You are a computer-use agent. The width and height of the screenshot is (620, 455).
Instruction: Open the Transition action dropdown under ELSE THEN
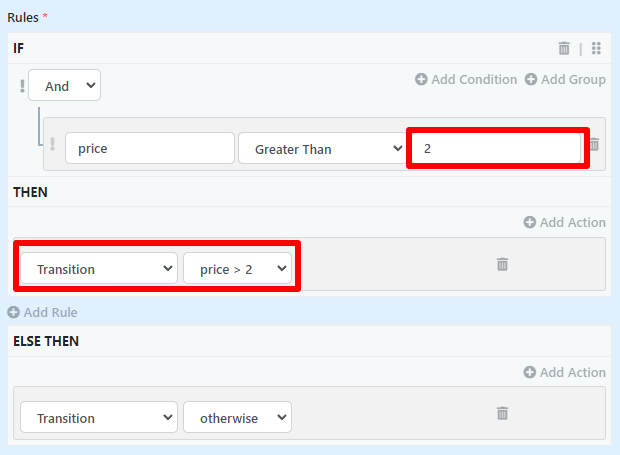click(98, 418)
